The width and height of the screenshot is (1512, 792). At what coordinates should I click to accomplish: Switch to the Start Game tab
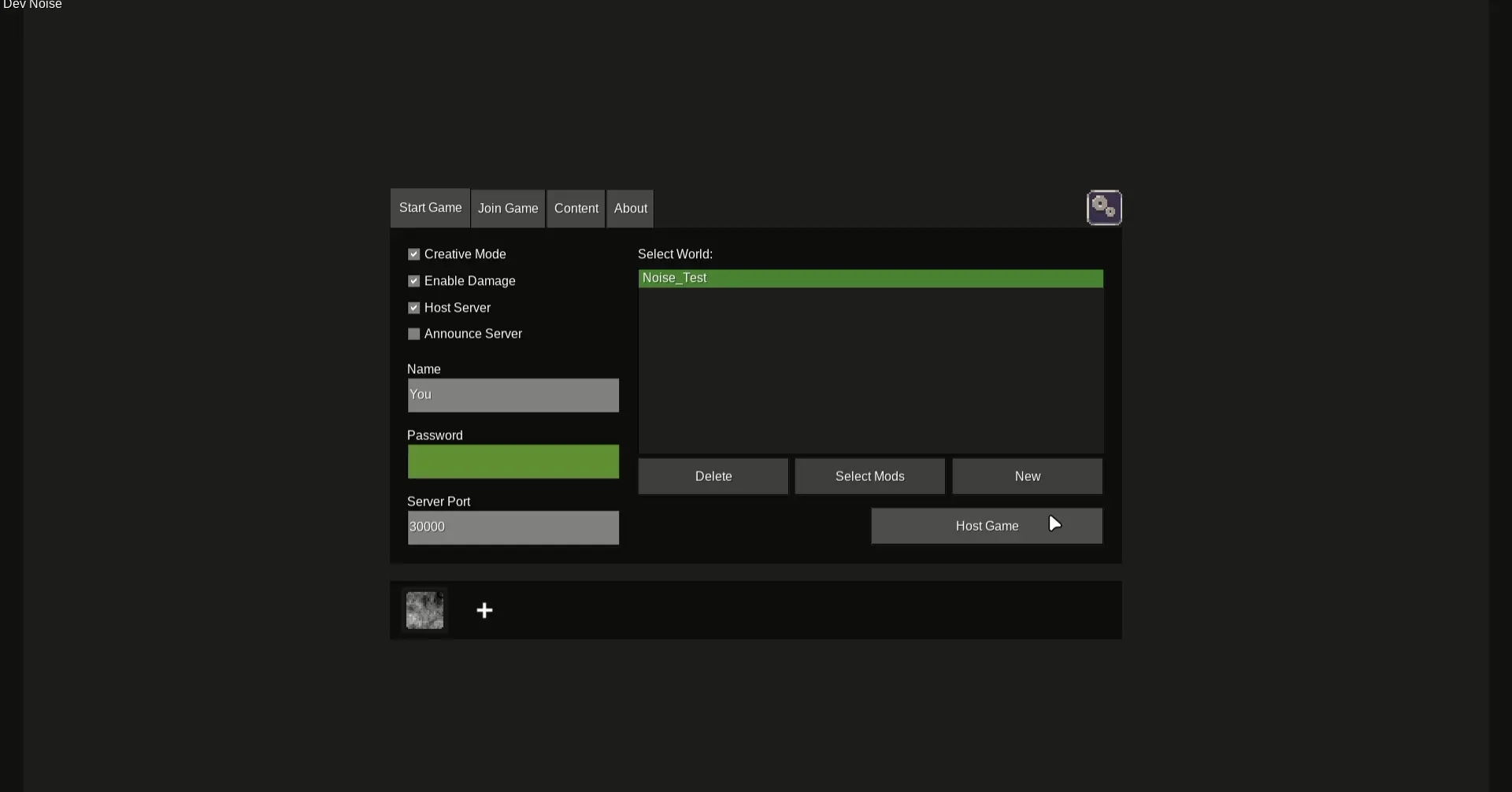coord(430,208)
